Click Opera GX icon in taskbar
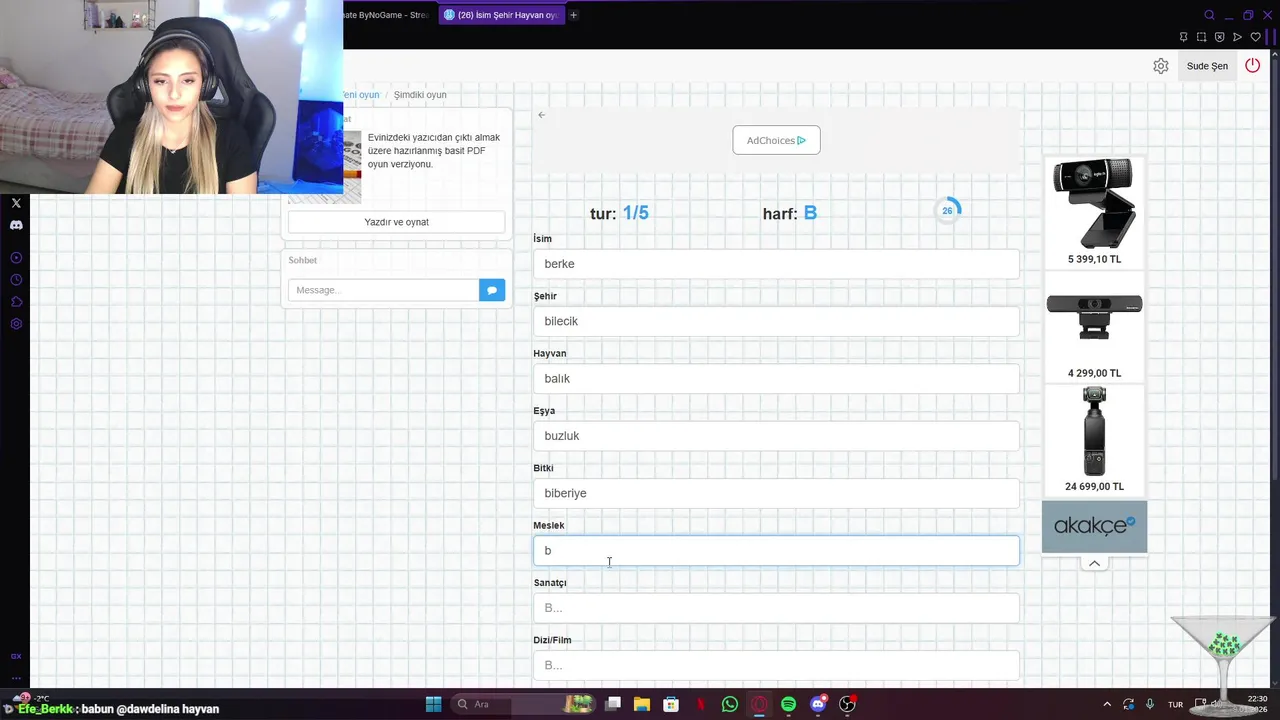Image resolution: width=1280 pixels, height=720 pixels. 759,704
